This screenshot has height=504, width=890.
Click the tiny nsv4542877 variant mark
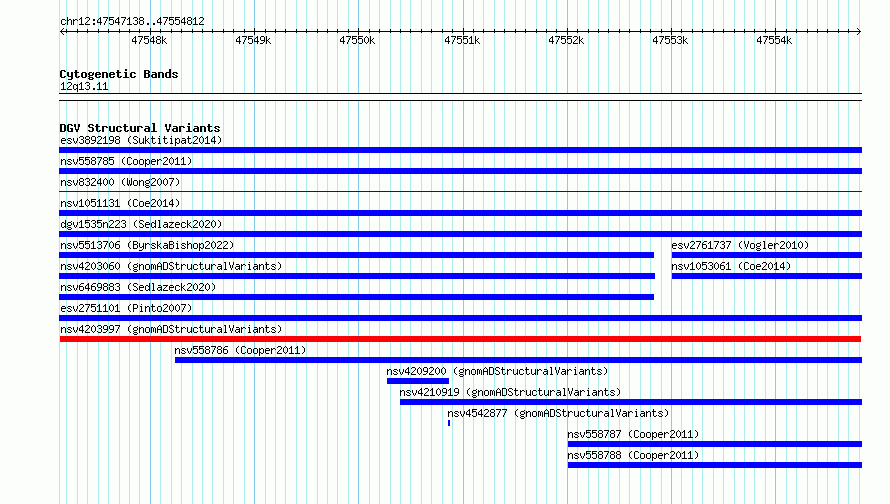[449, 423]
